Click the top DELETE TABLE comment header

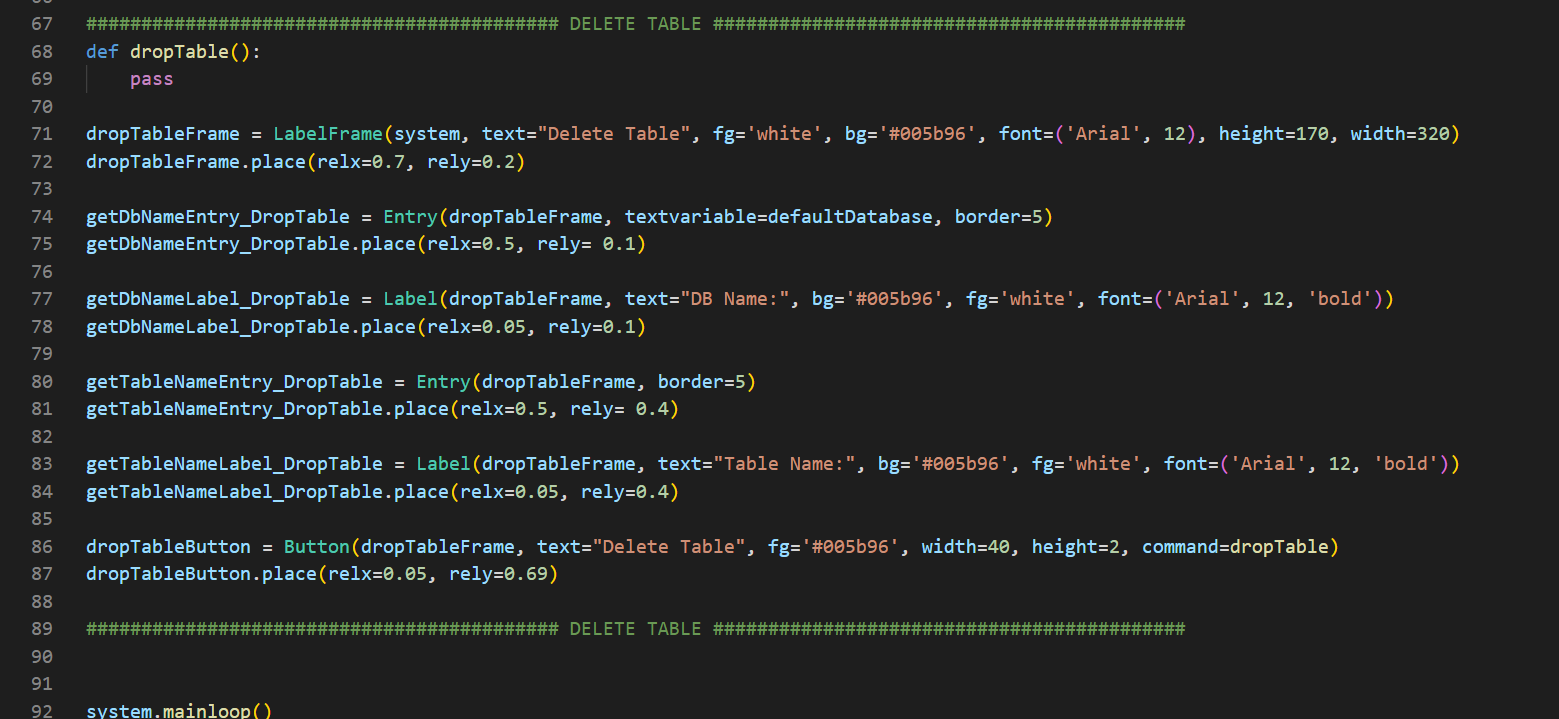coord(635,24)
